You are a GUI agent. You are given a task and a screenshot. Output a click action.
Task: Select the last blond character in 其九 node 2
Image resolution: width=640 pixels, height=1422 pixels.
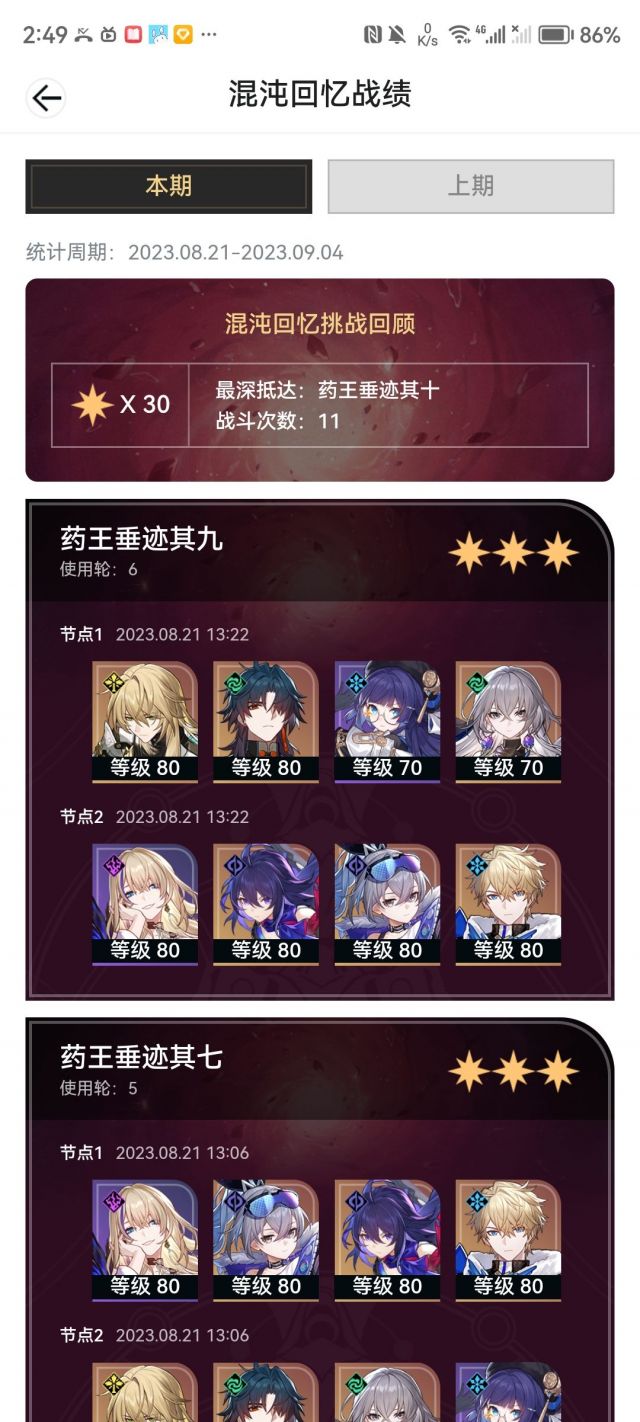coord(508,904)
